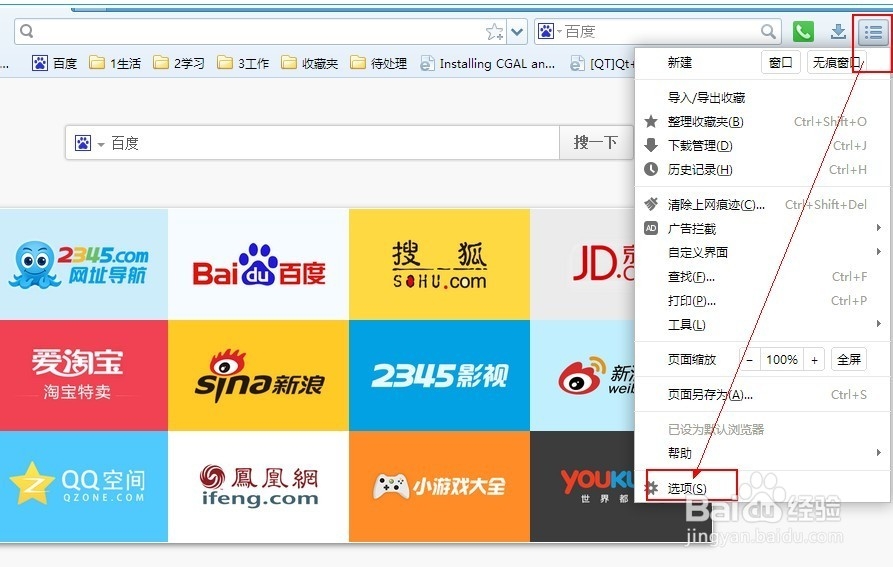Open the YOUKU tile
This screenshot has height=567, width=893.
(583, 486)
